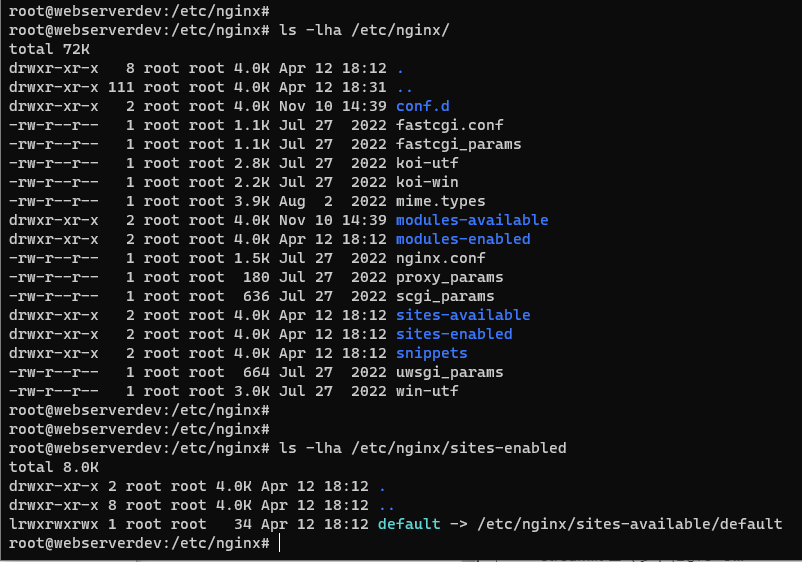This screenshot has width=802, height=562.
Task: Click the sites-available directory in the listing
Action: coord(463,315)
